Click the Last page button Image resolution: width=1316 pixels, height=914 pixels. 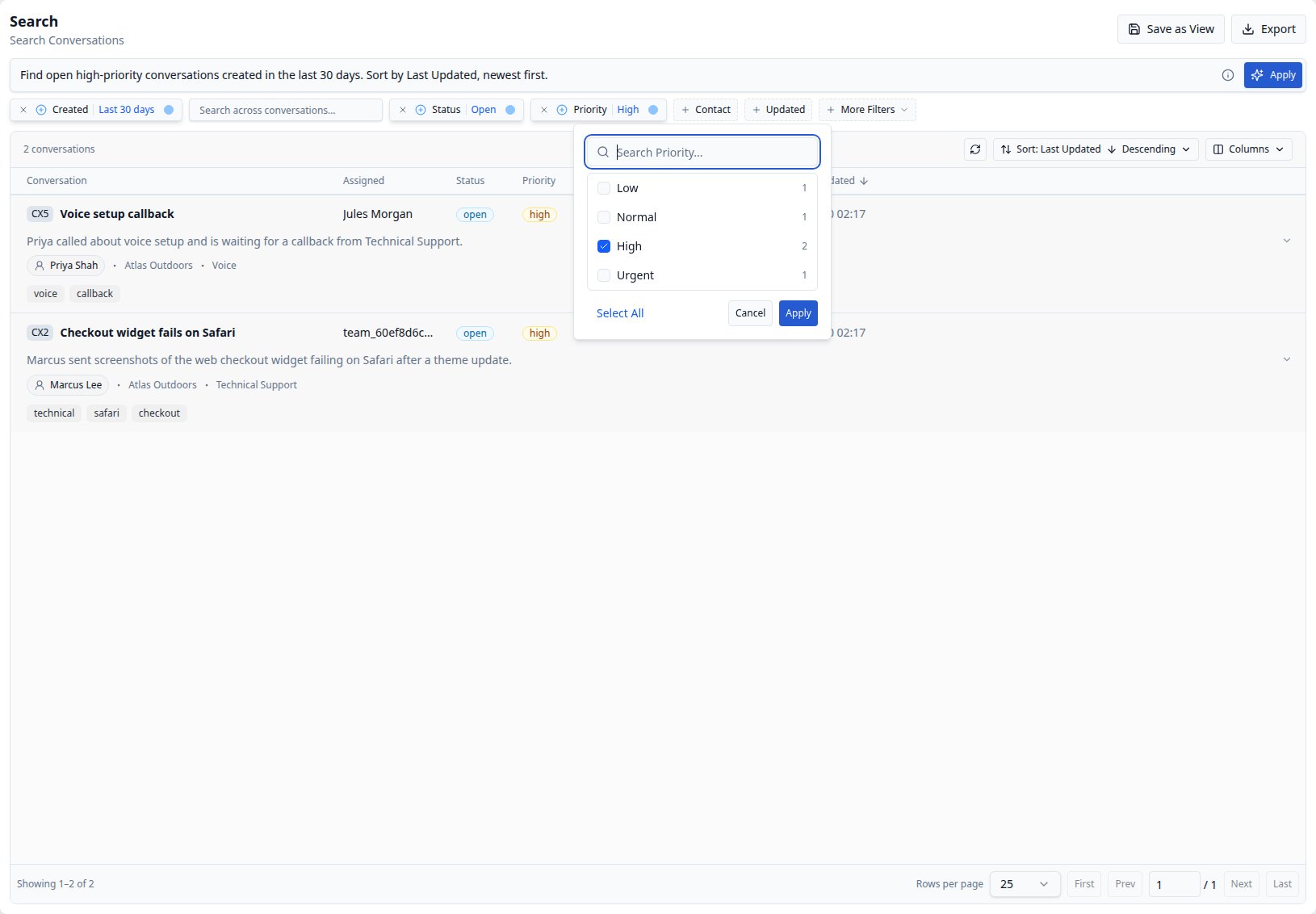tap(1282, 884)
